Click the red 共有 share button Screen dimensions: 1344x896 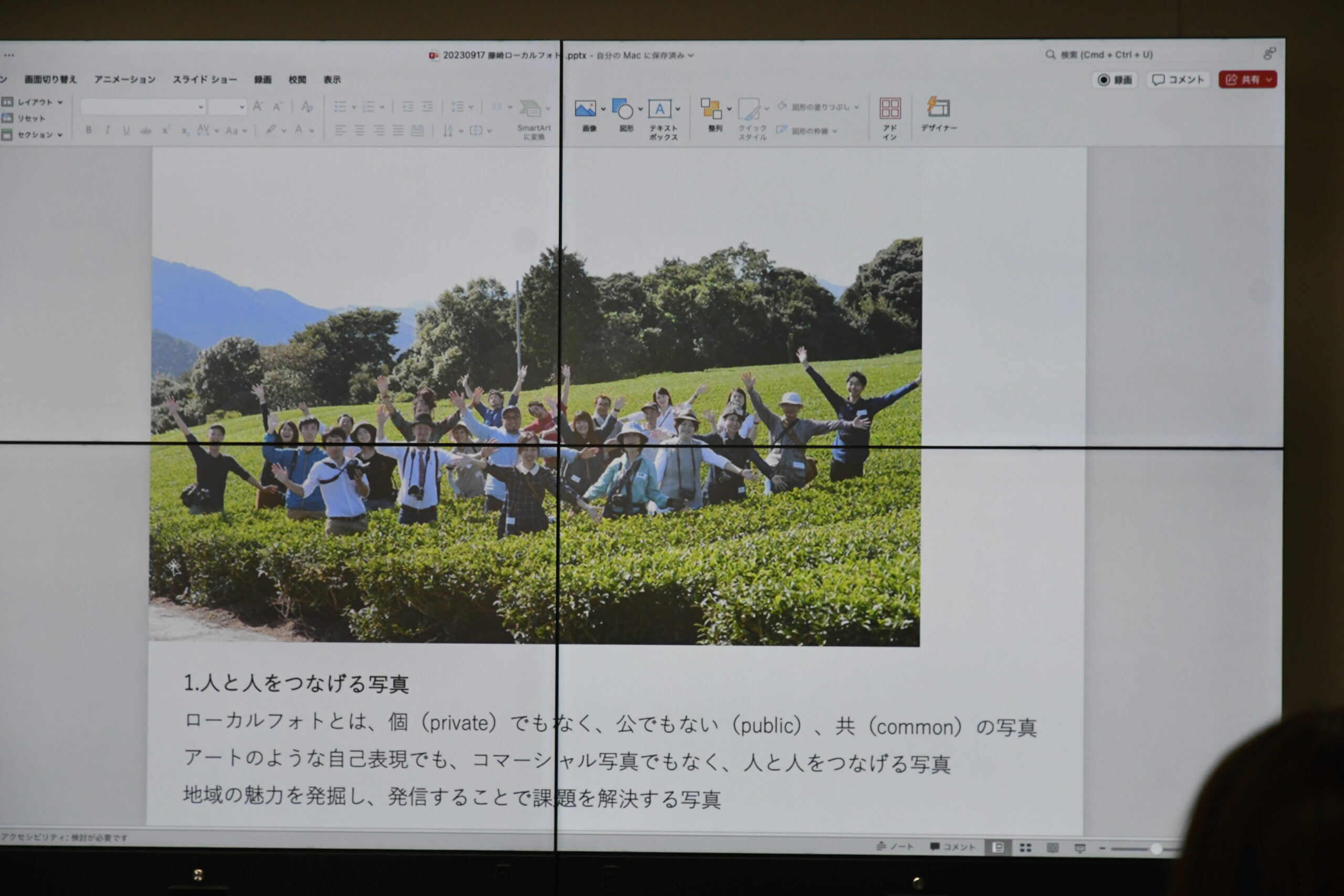point(1247,79)
